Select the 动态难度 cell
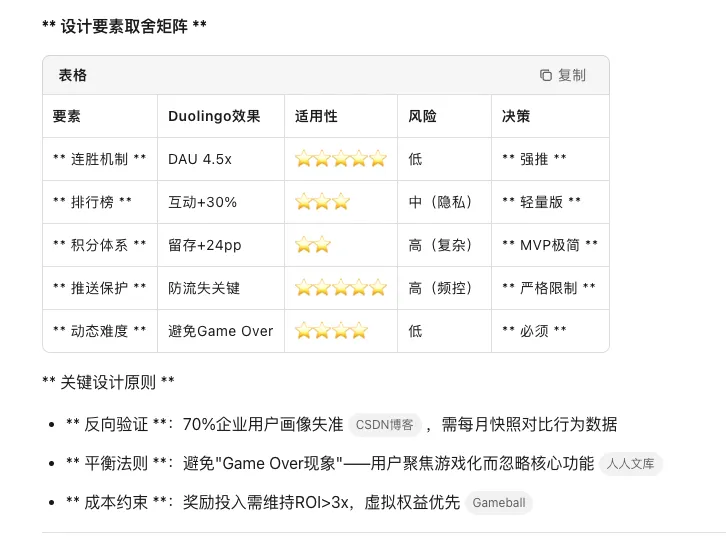Viewport: 726px width, 536px height. pyautogui.click(x=100, y=331)
